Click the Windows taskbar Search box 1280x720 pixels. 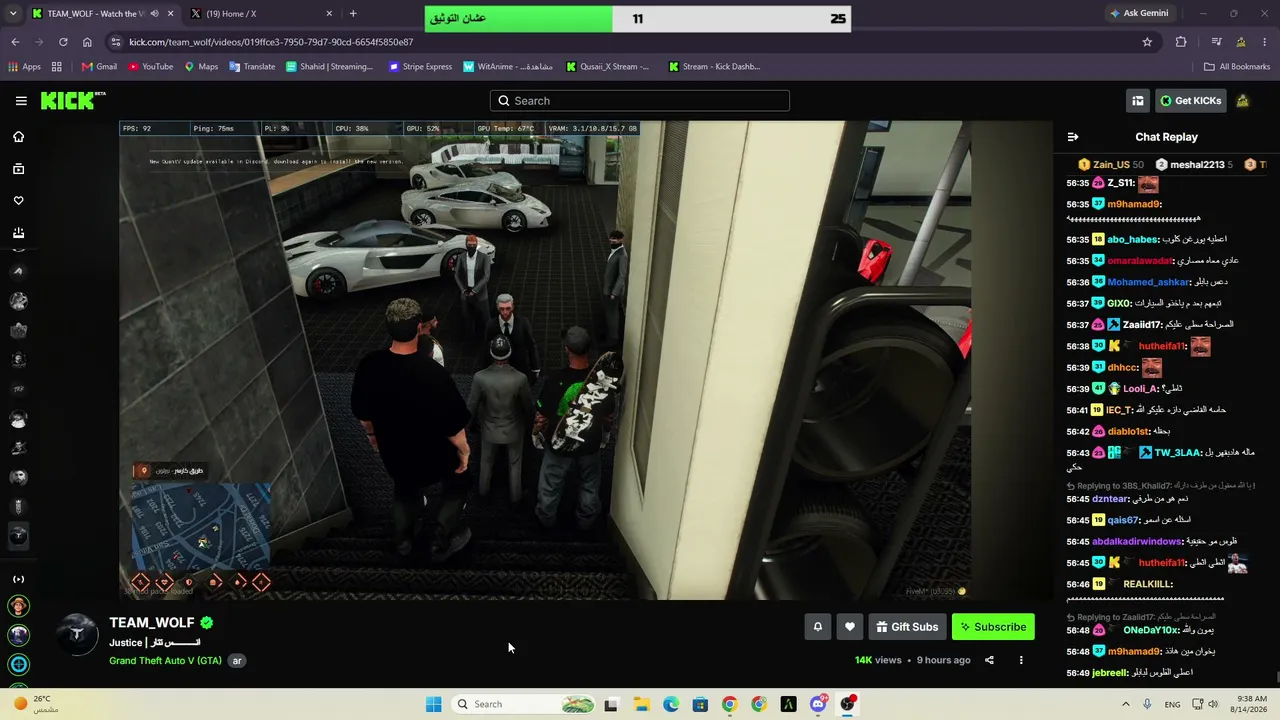(524, 704)
